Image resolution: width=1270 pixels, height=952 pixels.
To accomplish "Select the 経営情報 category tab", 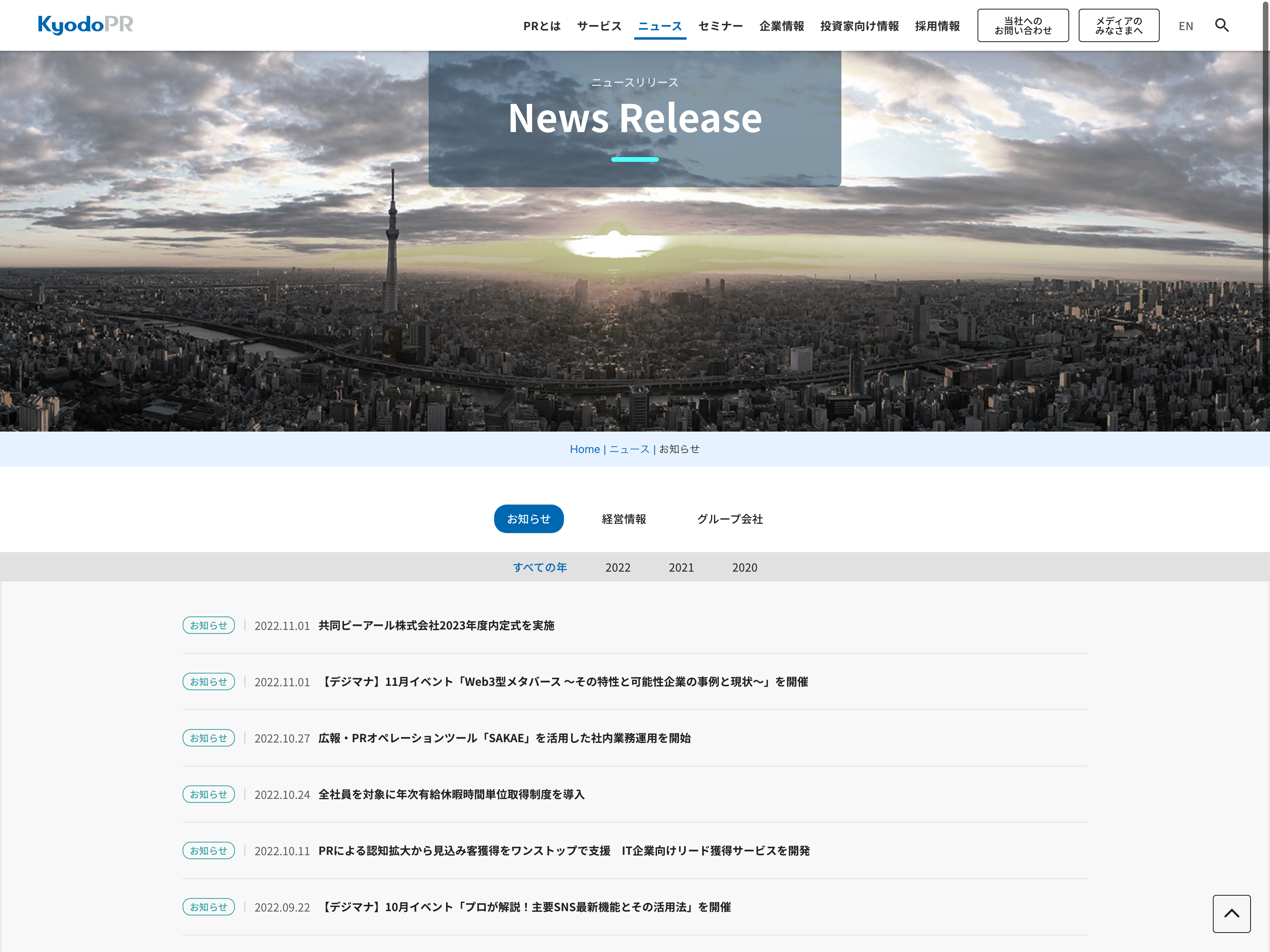I will pos(623,519).
